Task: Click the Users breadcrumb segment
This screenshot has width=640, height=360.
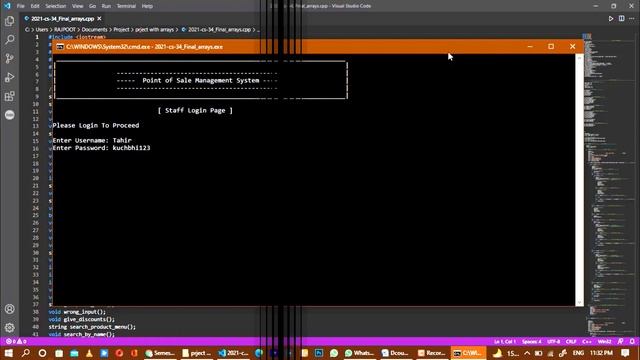Action: pos(42,30)
